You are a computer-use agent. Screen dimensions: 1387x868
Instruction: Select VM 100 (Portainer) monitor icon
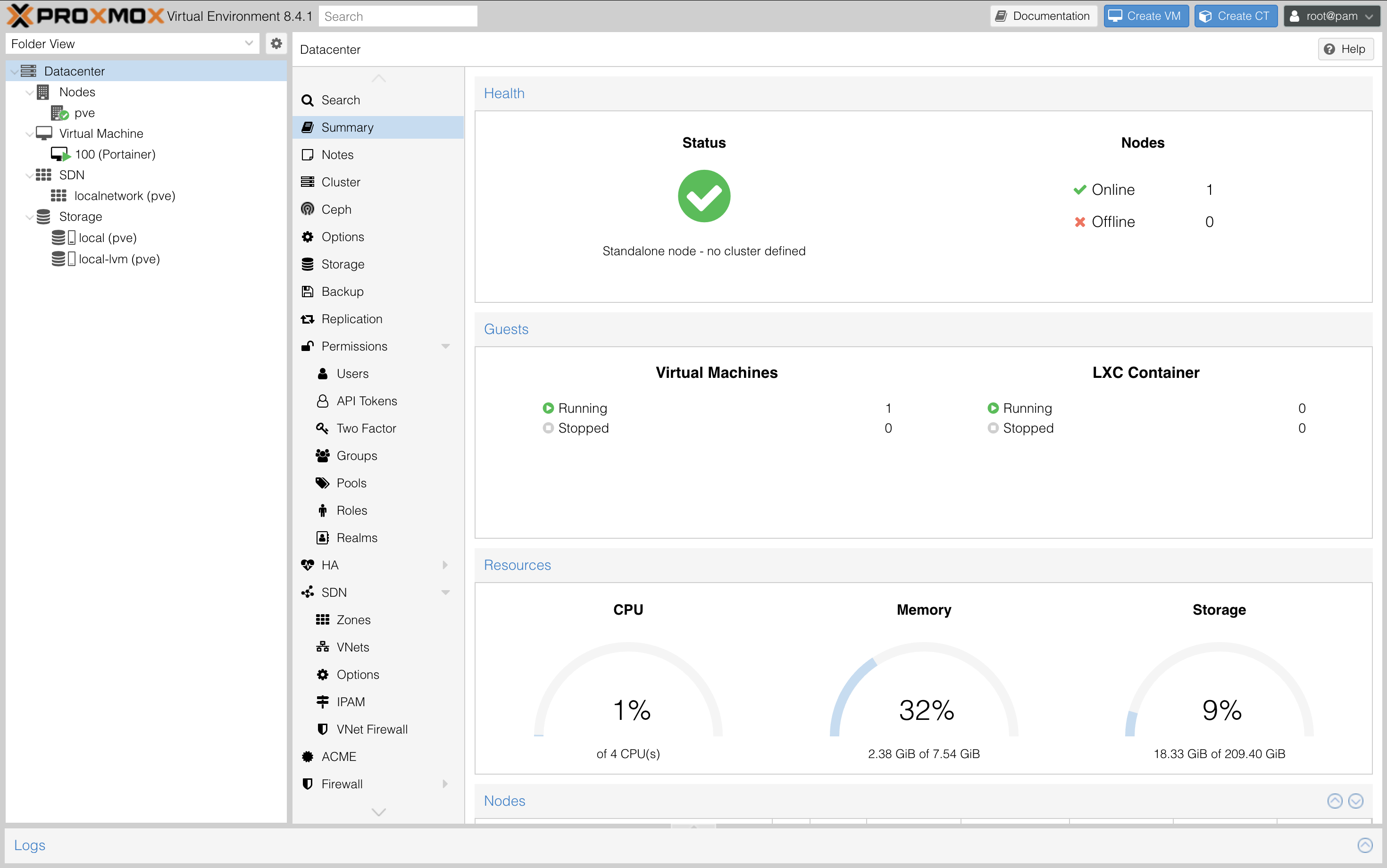(60, 154)
